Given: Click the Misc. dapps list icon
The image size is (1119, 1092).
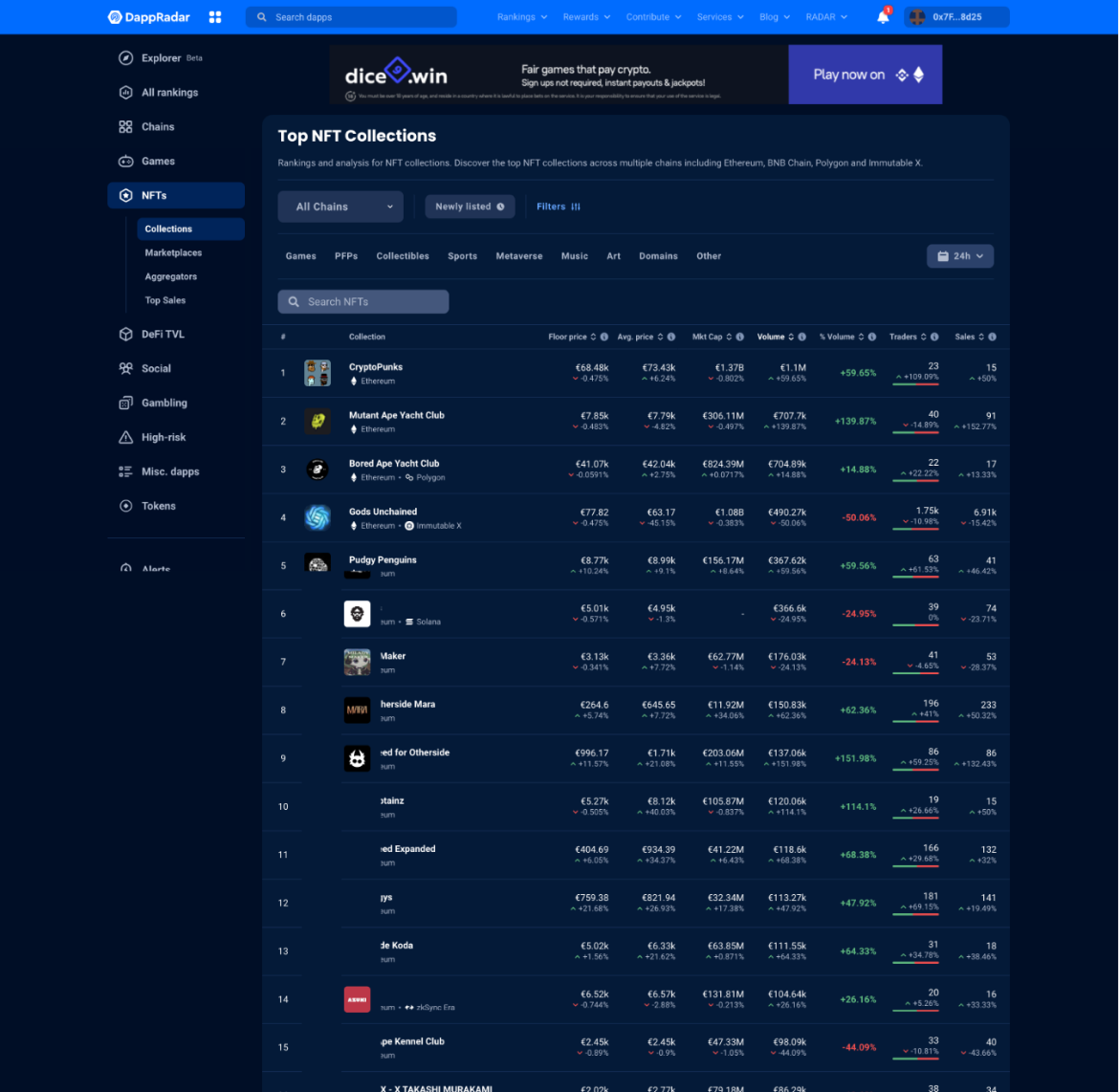Looking at the screenshot, I should [x=125, y=471].
